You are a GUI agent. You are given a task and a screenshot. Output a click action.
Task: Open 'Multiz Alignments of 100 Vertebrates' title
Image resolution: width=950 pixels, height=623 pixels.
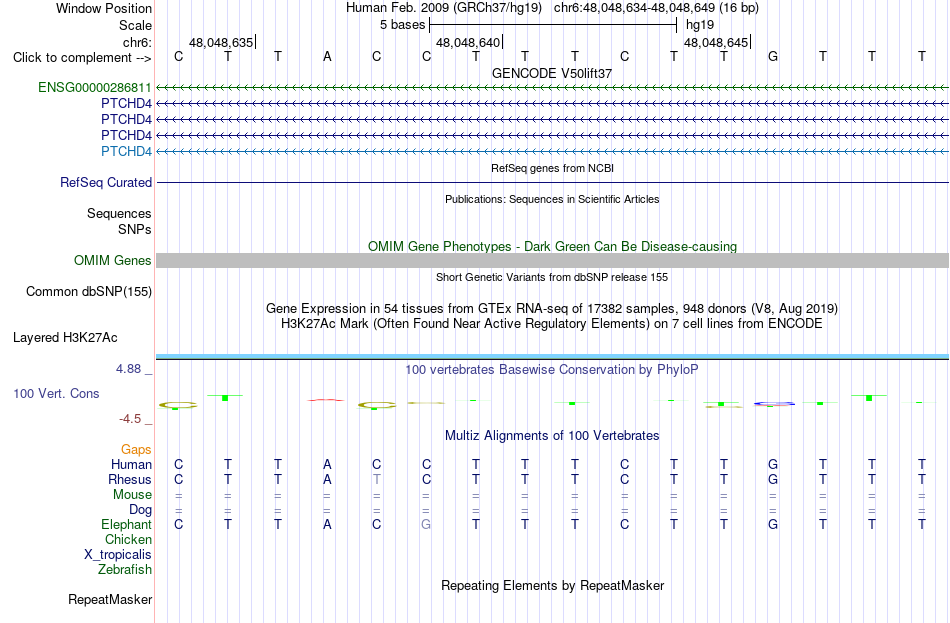point(552,436)
